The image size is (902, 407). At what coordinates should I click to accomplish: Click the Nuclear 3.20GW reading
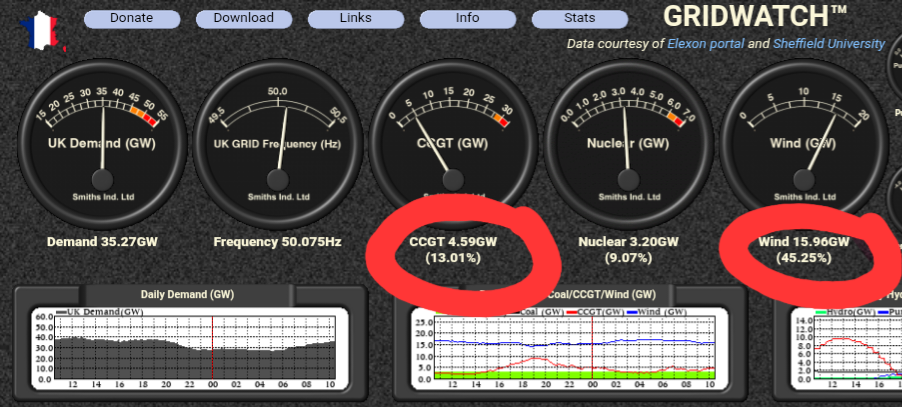pos(628,242)
